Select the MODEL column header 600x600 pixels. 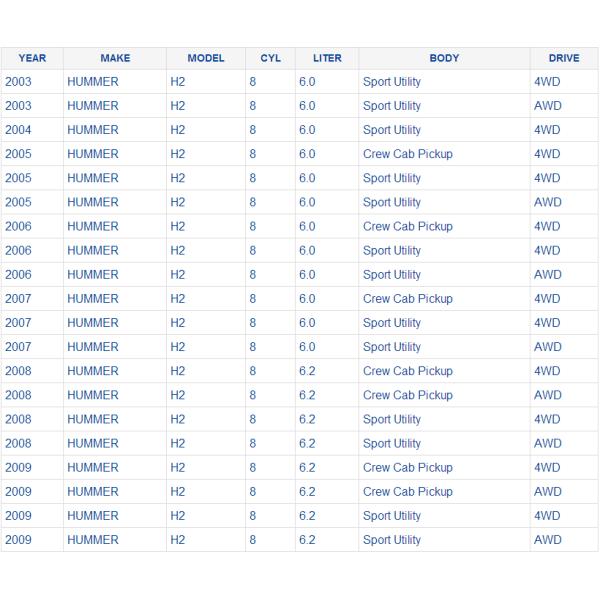(x=206, y=58)
